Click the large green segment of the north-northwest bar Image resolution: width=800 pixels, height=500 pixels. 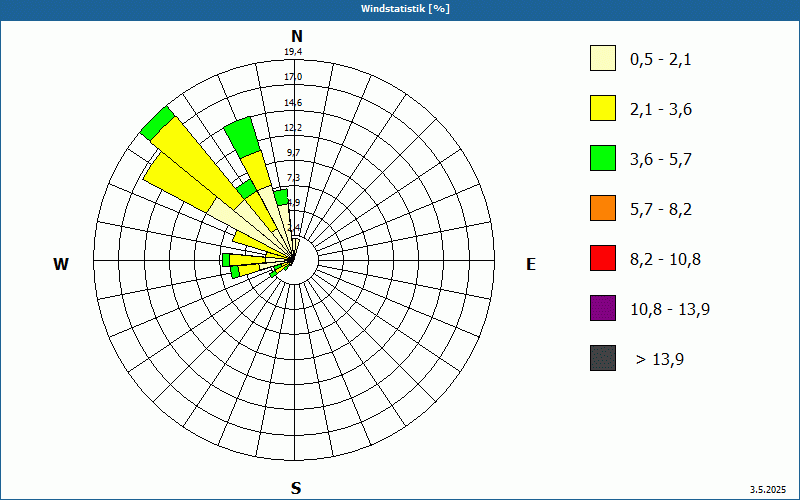point(242,137)
